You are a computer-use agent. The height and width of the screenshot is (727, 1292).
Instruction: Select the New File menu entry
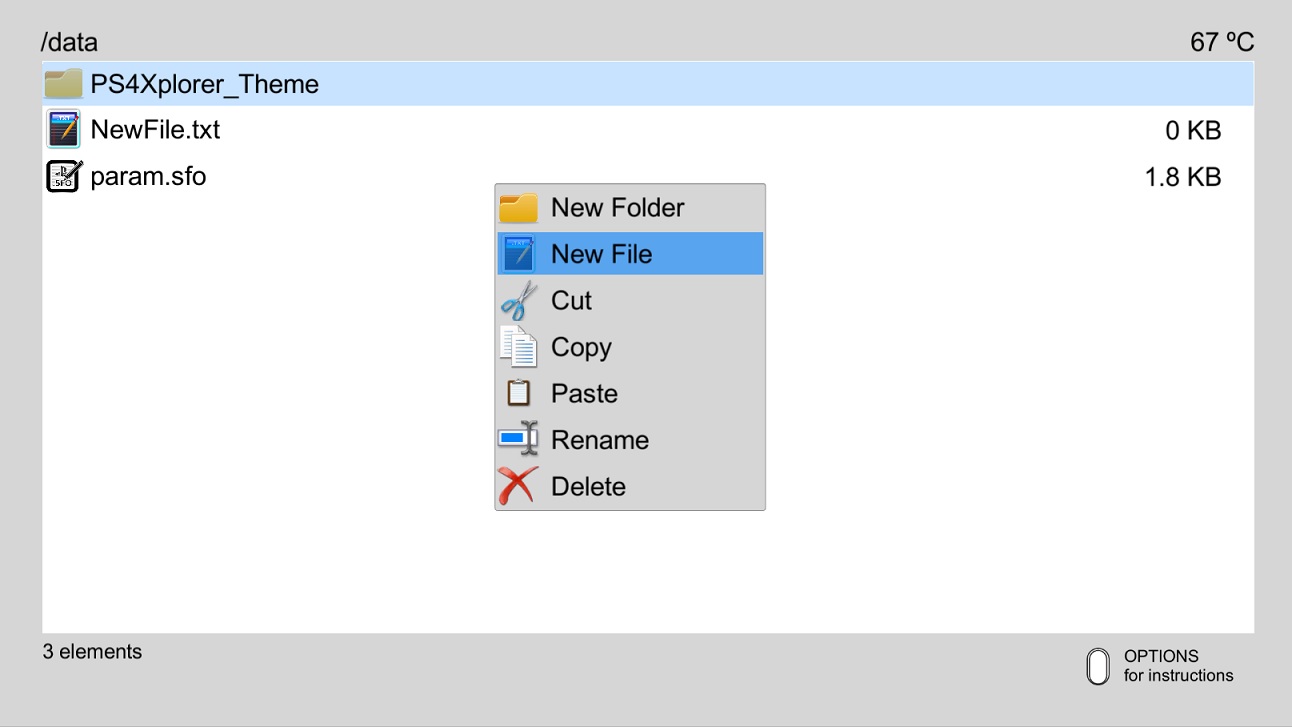[630, 254]
